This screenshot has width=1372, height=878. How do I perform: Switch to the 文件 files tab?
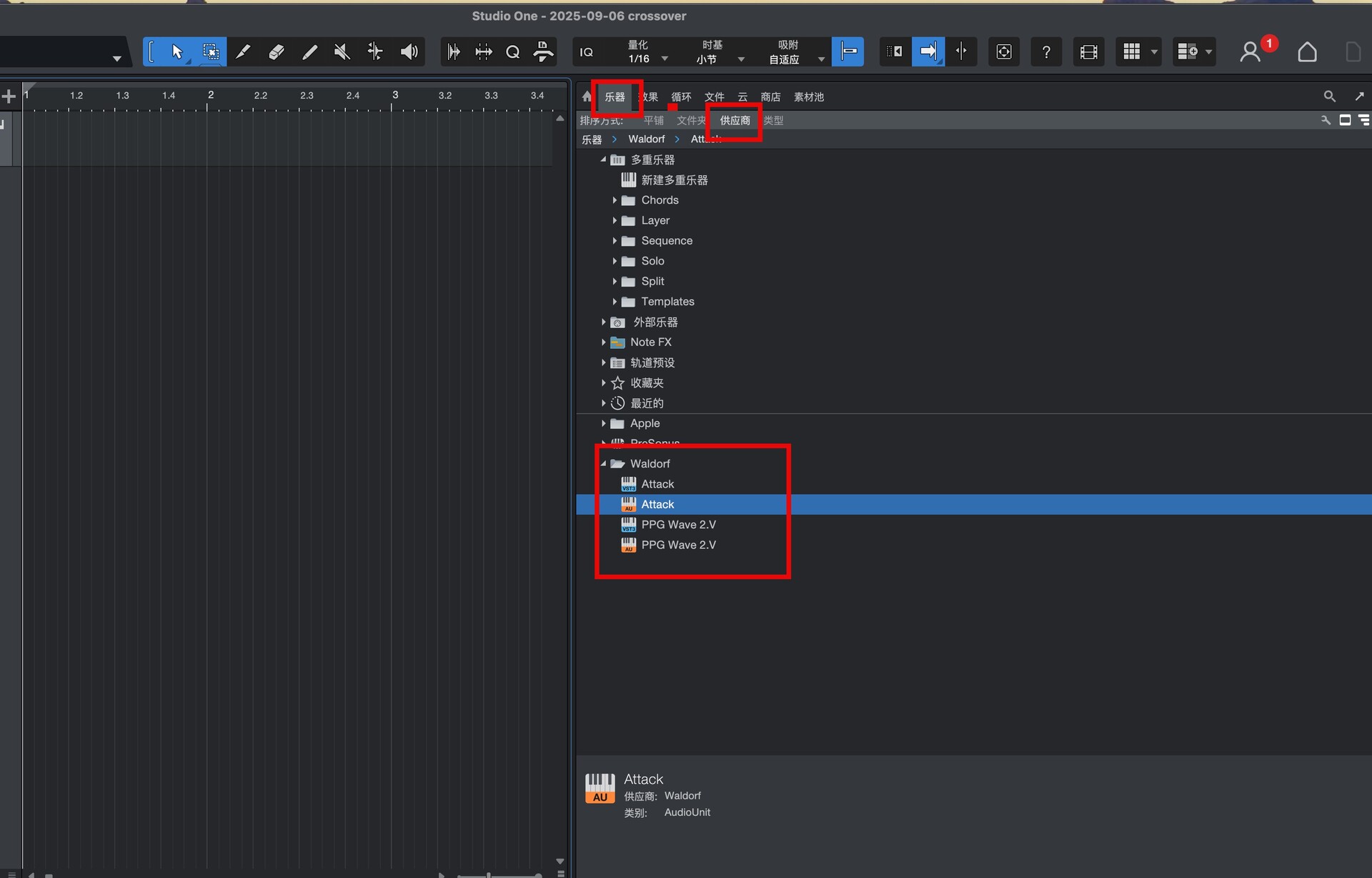(715, 97)
